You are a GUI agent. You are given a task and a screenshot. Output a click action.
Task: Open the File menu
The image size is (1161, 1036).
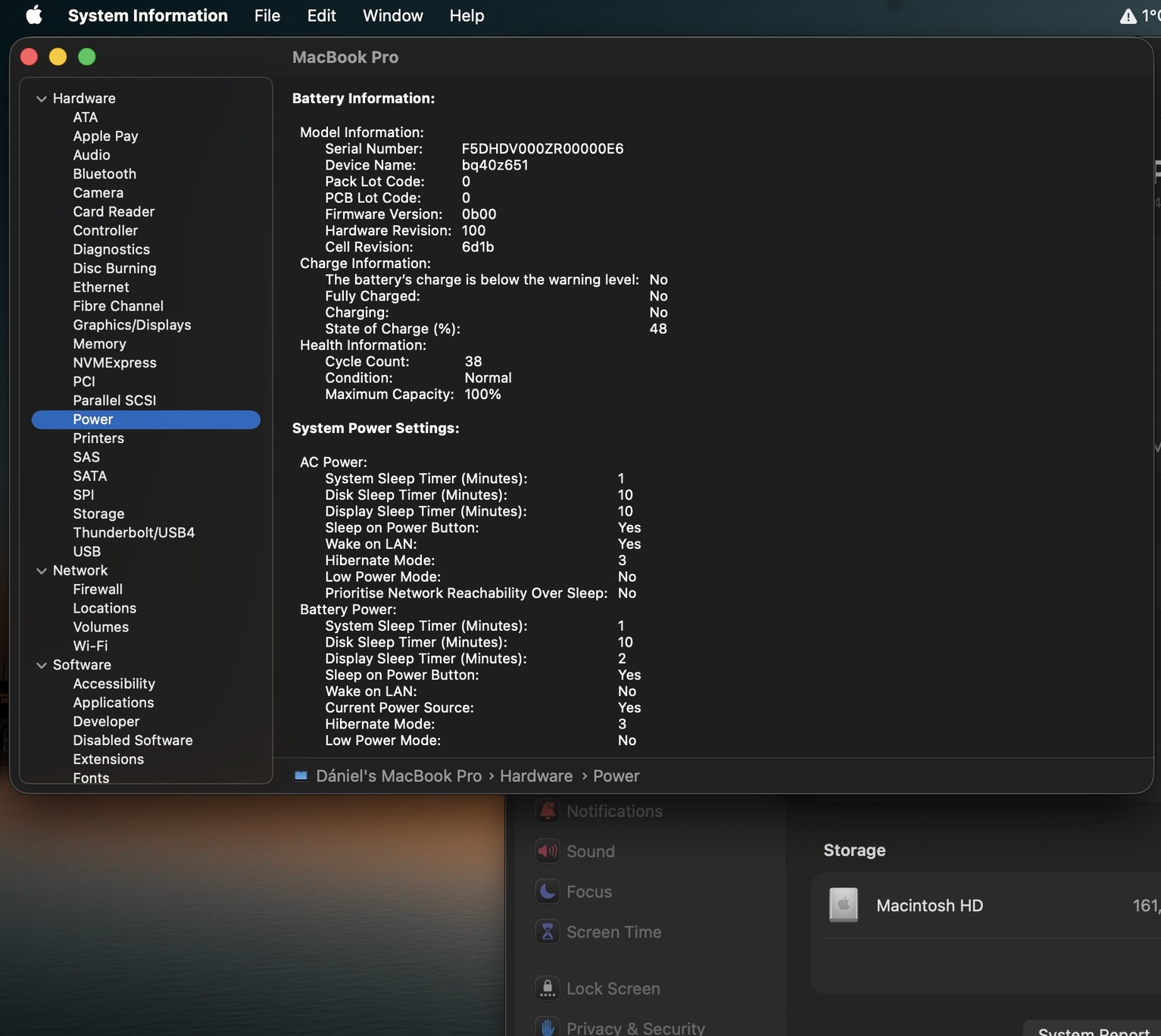point(267,15)
